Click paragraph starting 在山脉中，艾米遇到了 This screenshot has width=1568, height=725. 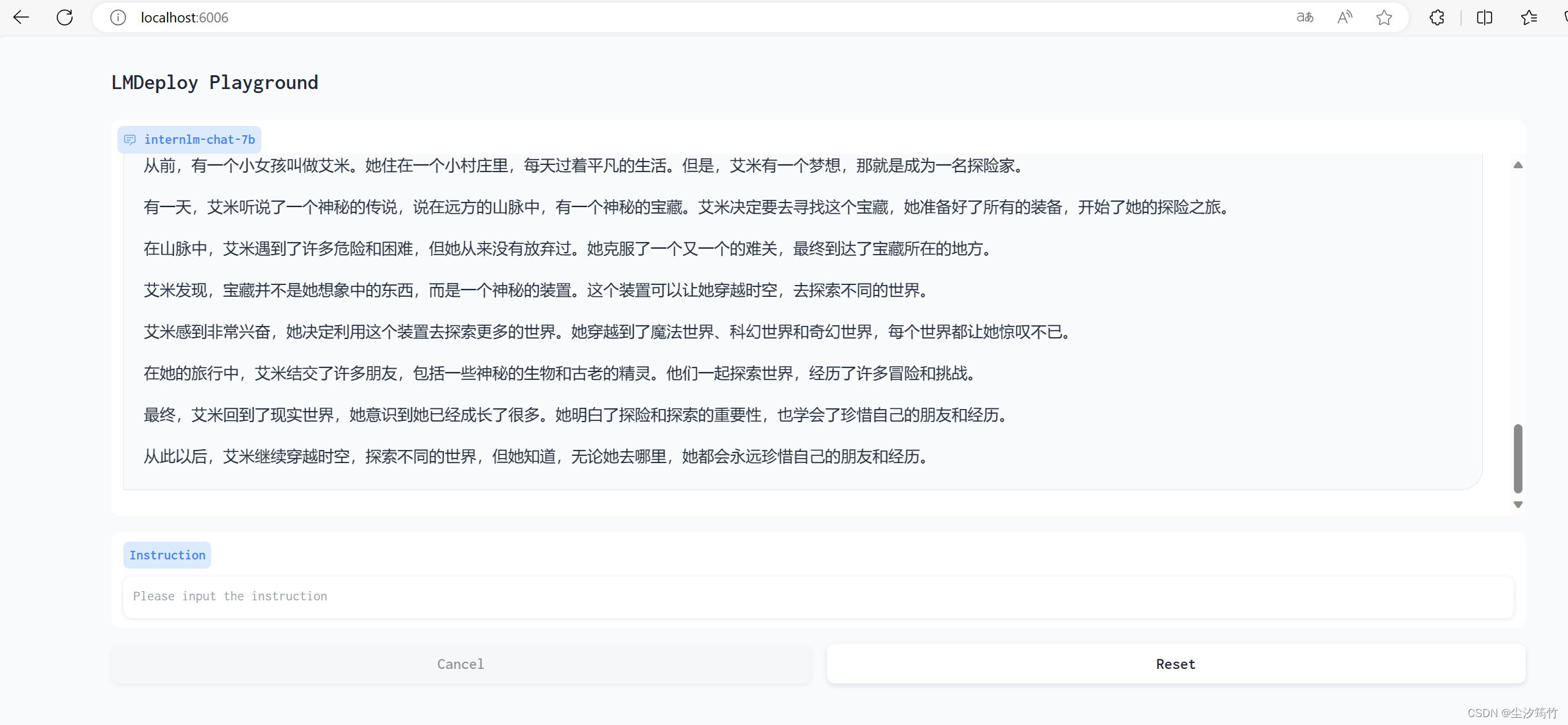[567, 249]
